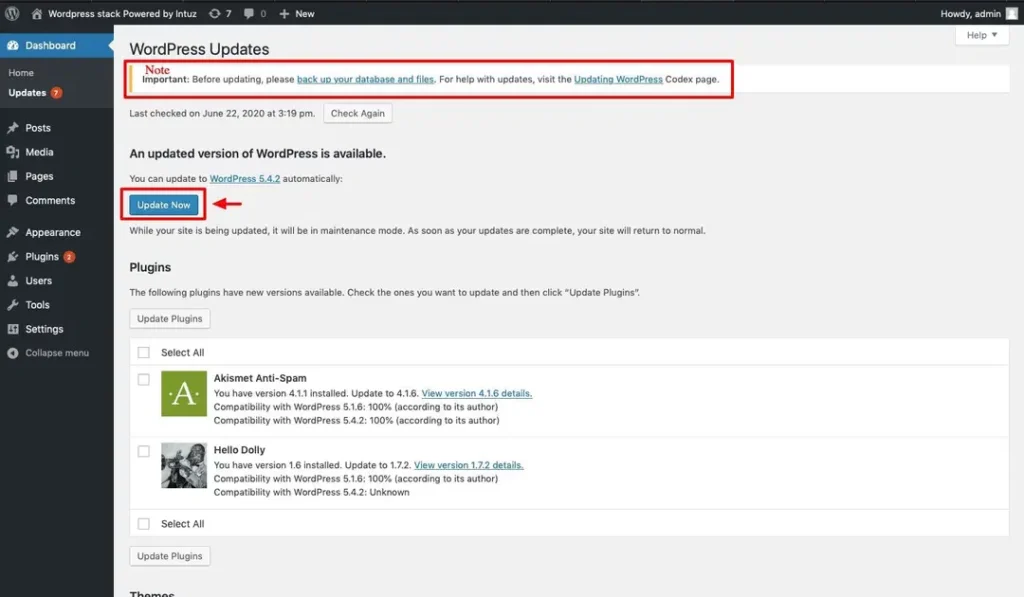
Task: Click the Dashboard gauge icon
Action: click(12, 45)
